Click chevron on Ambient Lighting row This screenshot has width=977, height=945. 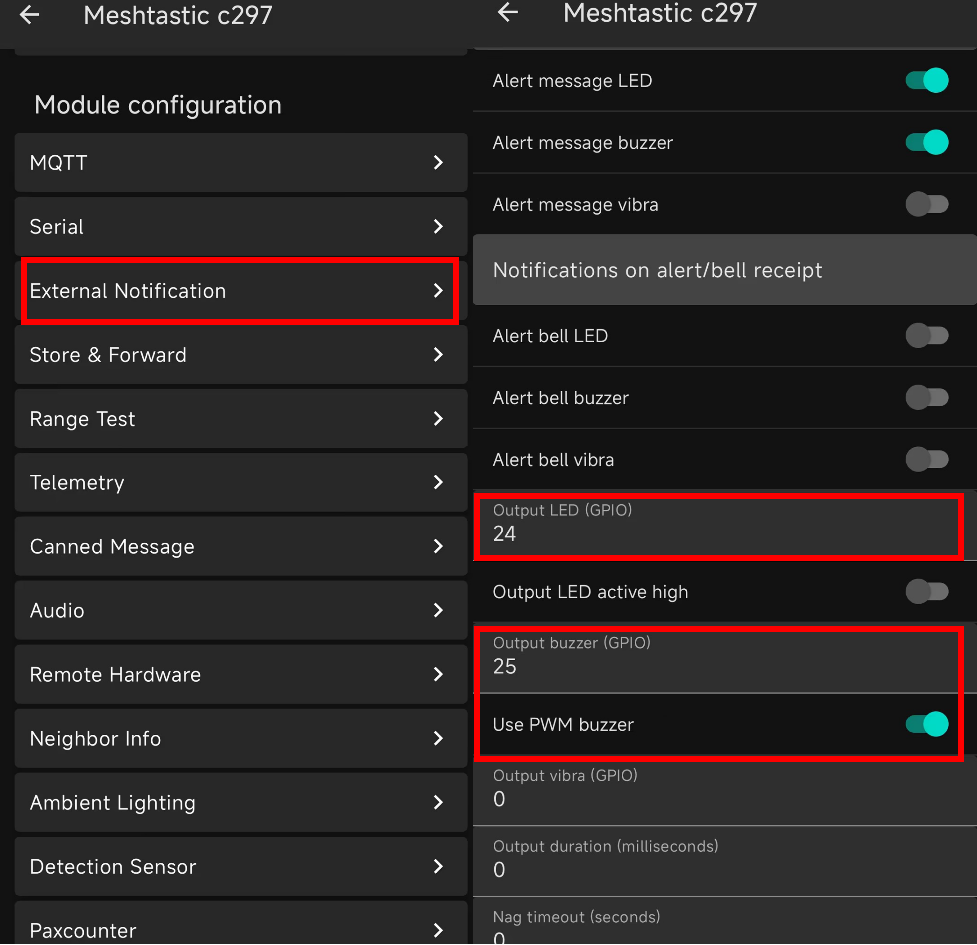(x=438, y=802)
